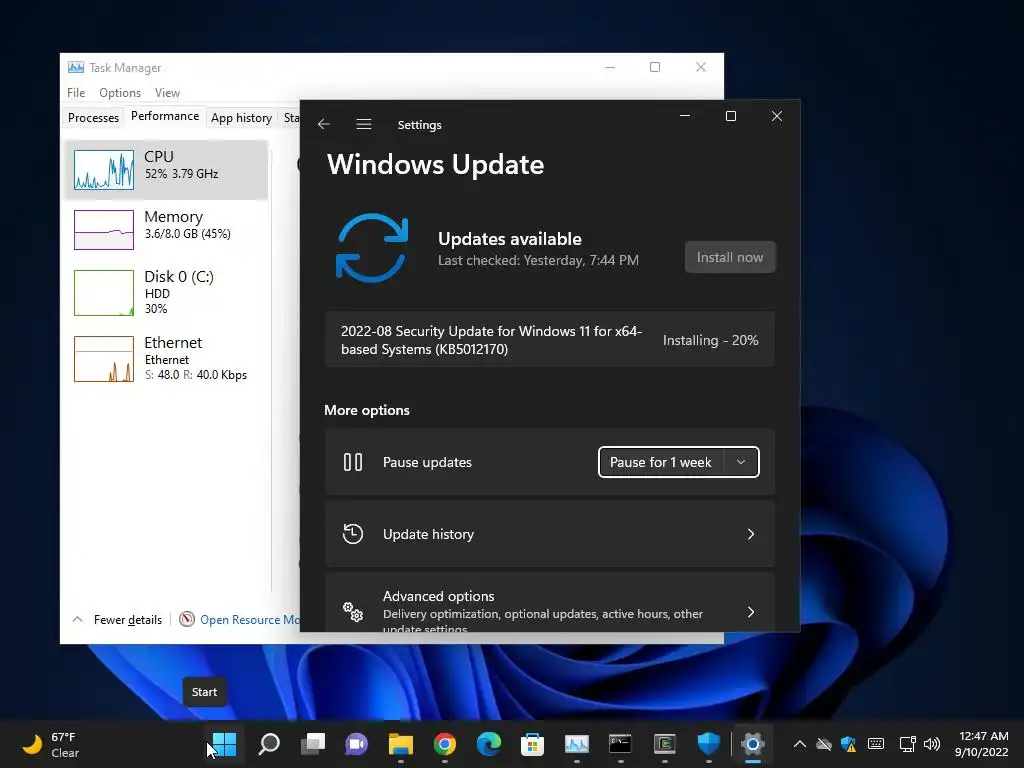The width and height of the screenshot is (1024, 768).
Task: Select the Performance tab
Action: point(165,116)
